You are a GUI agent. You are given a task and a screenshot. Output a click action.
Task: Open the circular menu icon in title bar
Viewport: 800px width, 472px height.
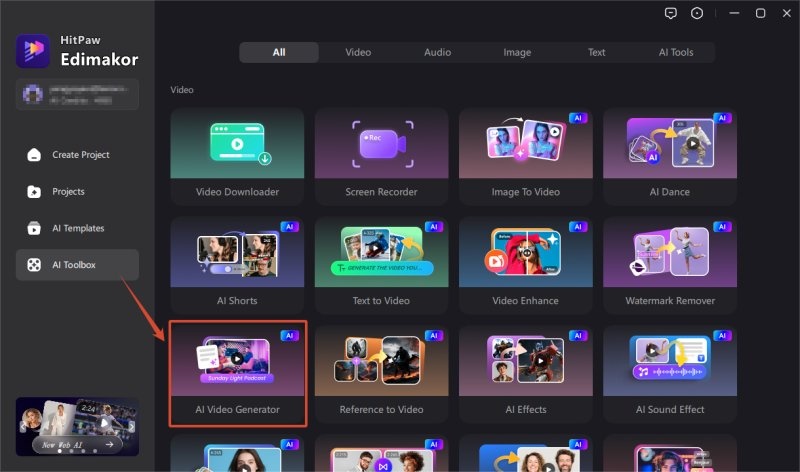click(697, 13)
